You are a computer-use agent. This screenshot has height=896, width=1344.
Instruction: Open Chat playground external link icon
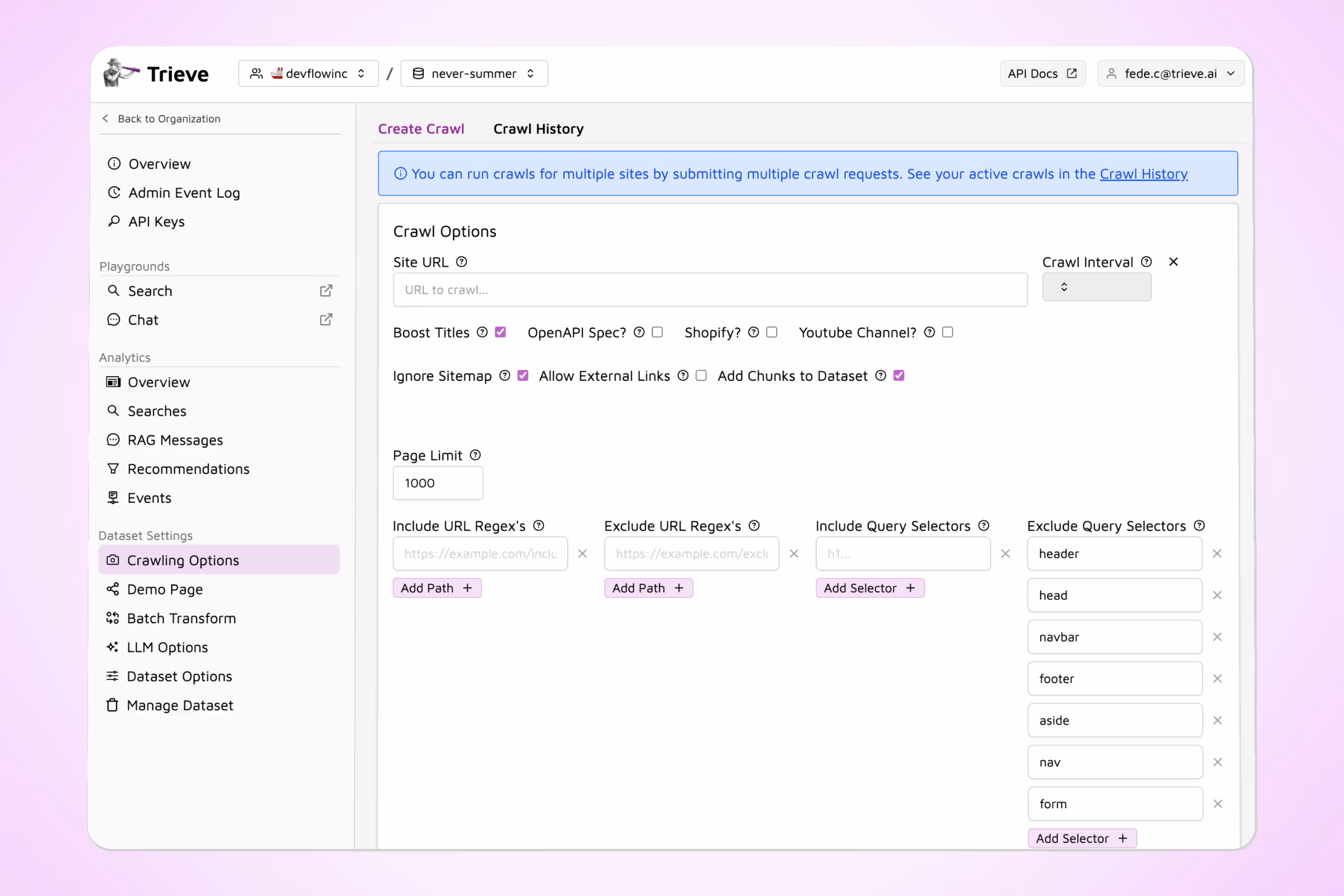pos(326,319)
